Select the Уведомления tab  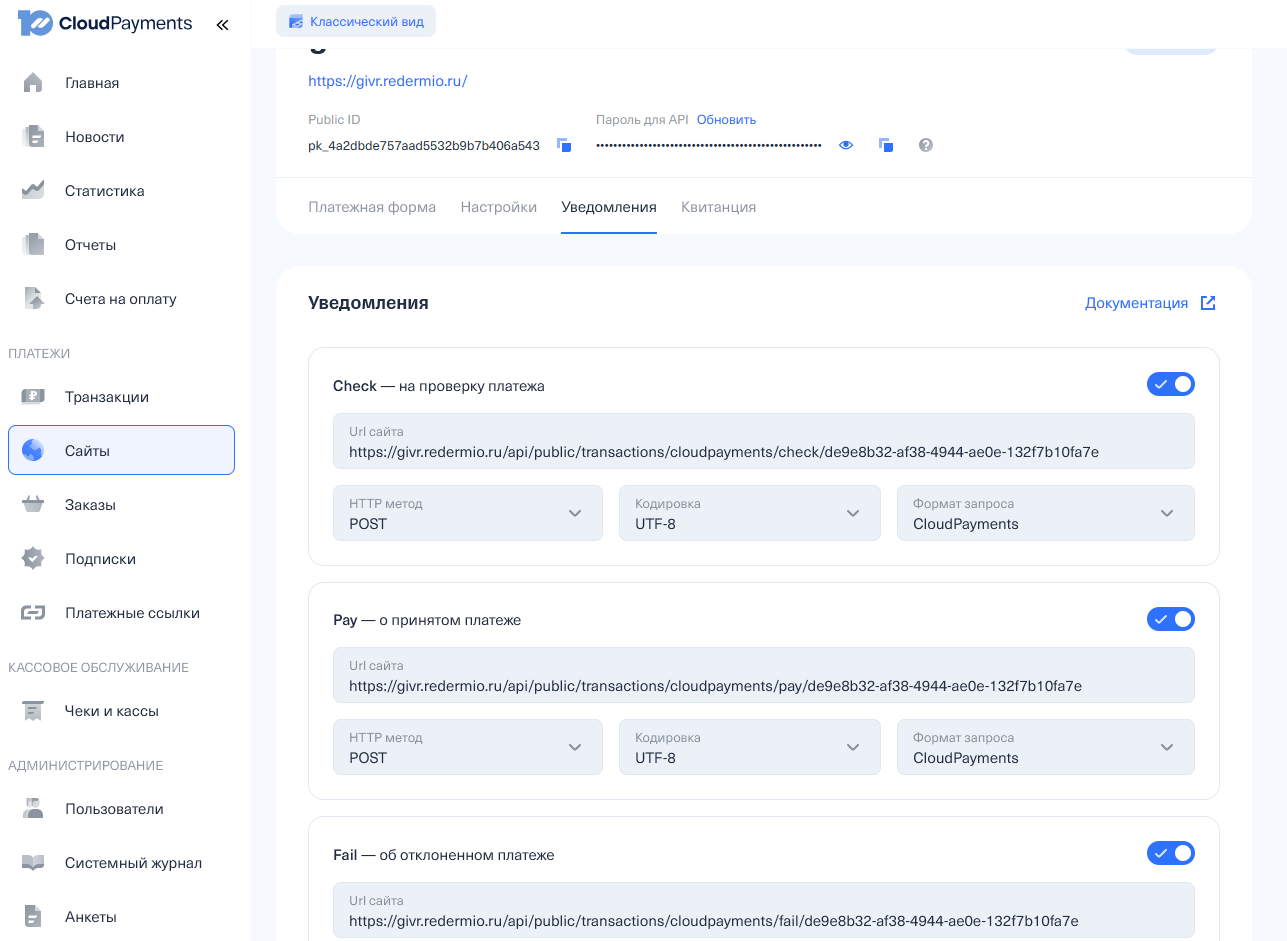click(x=609, y=207)
